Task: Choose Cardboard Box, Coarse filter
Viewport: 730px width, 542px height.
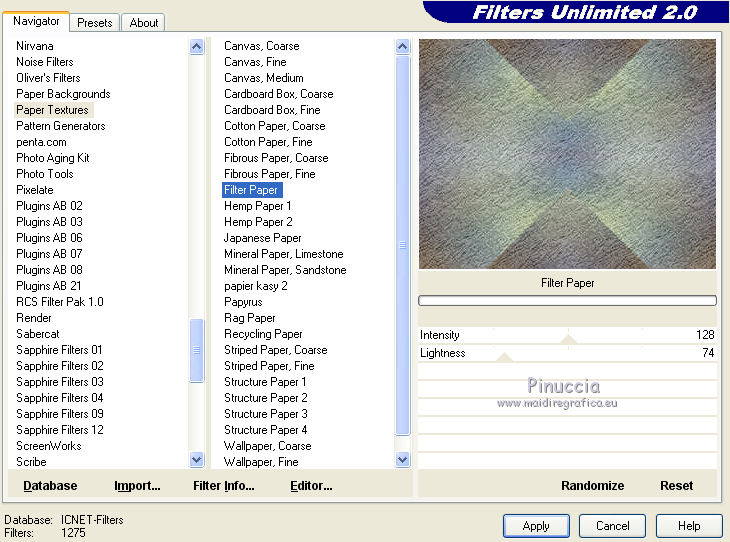Action: [278, 94]
